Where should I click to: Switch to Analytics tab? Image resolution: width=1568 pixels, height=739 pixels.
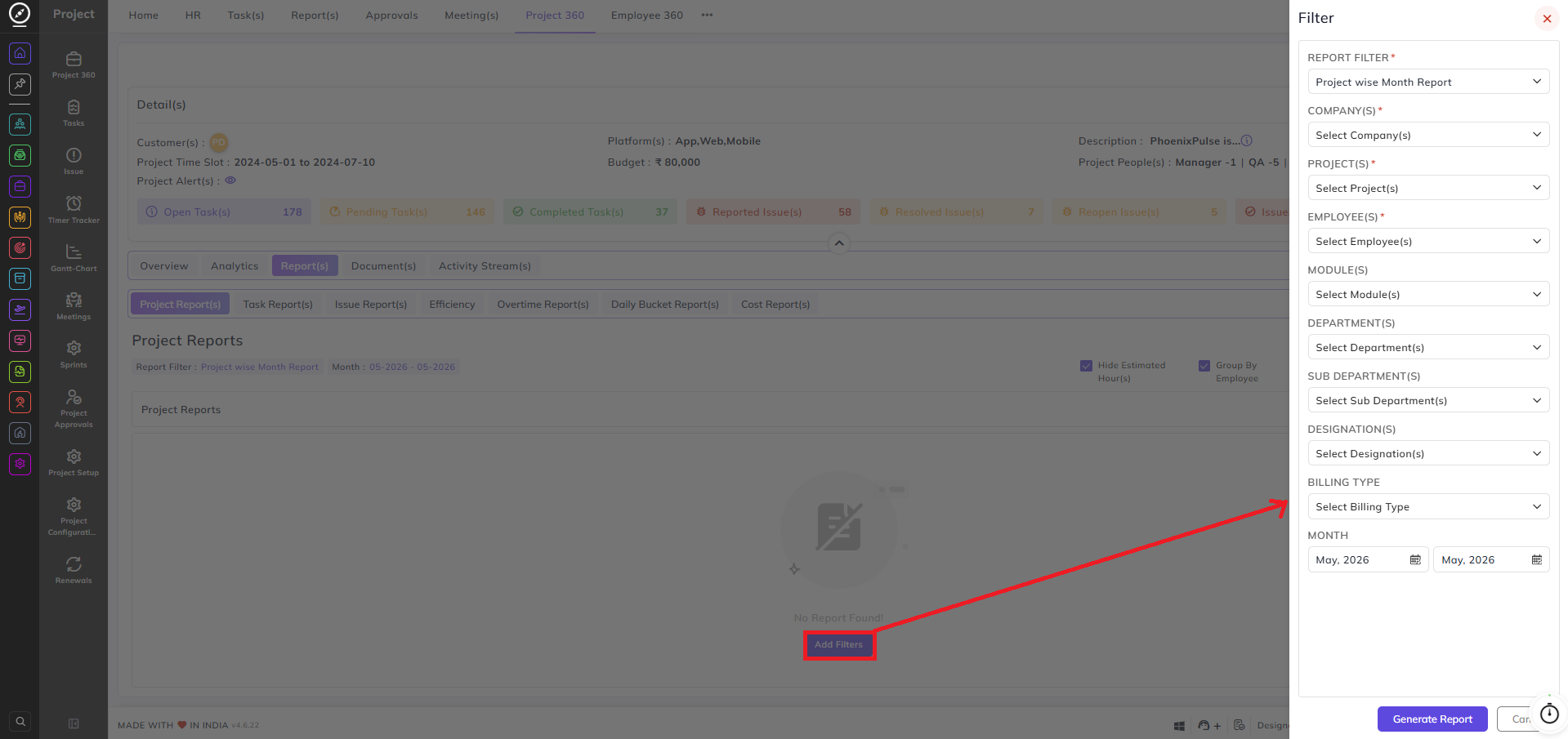(235, 265)
